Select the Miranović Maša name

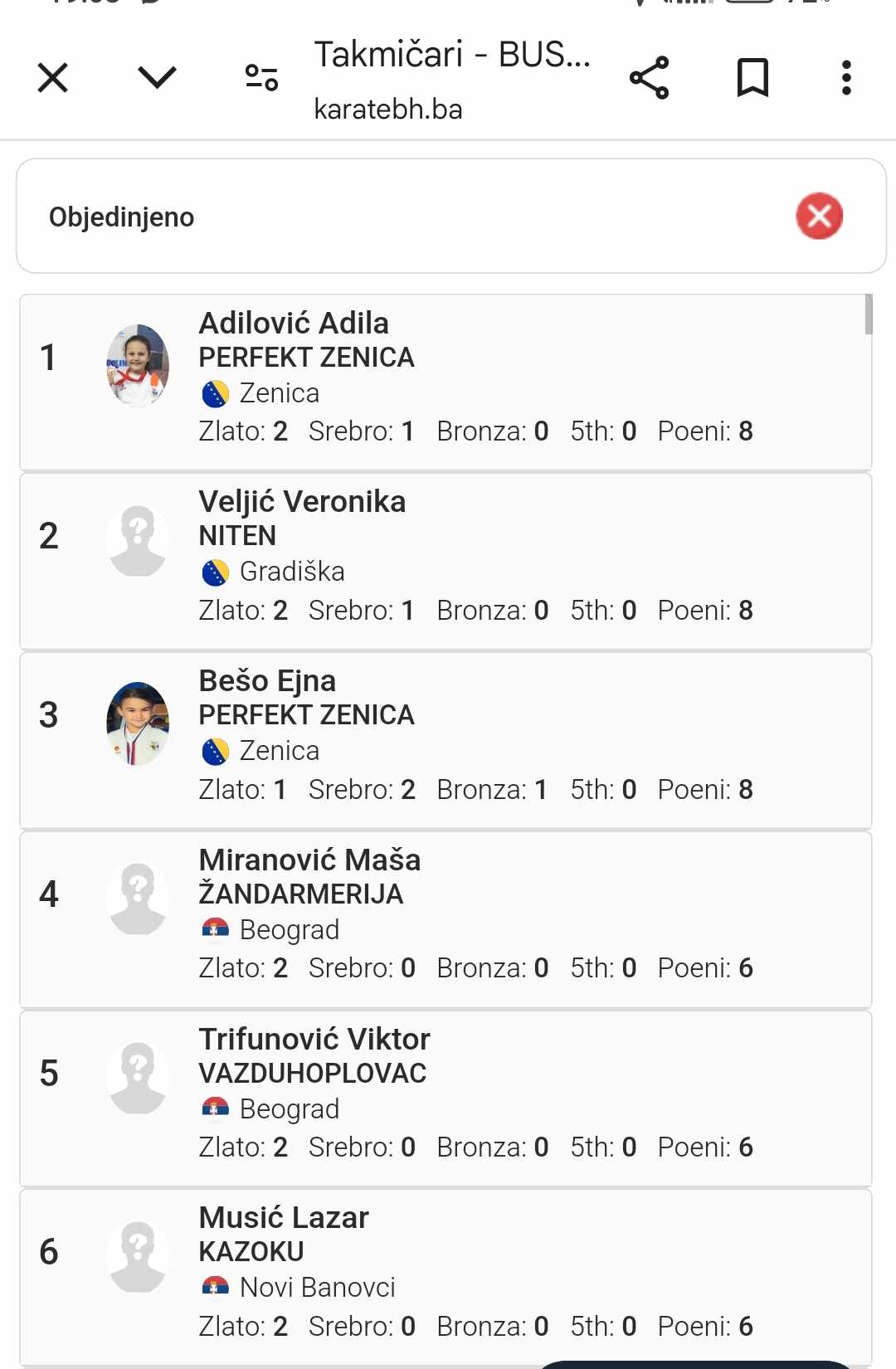(309, 860)
